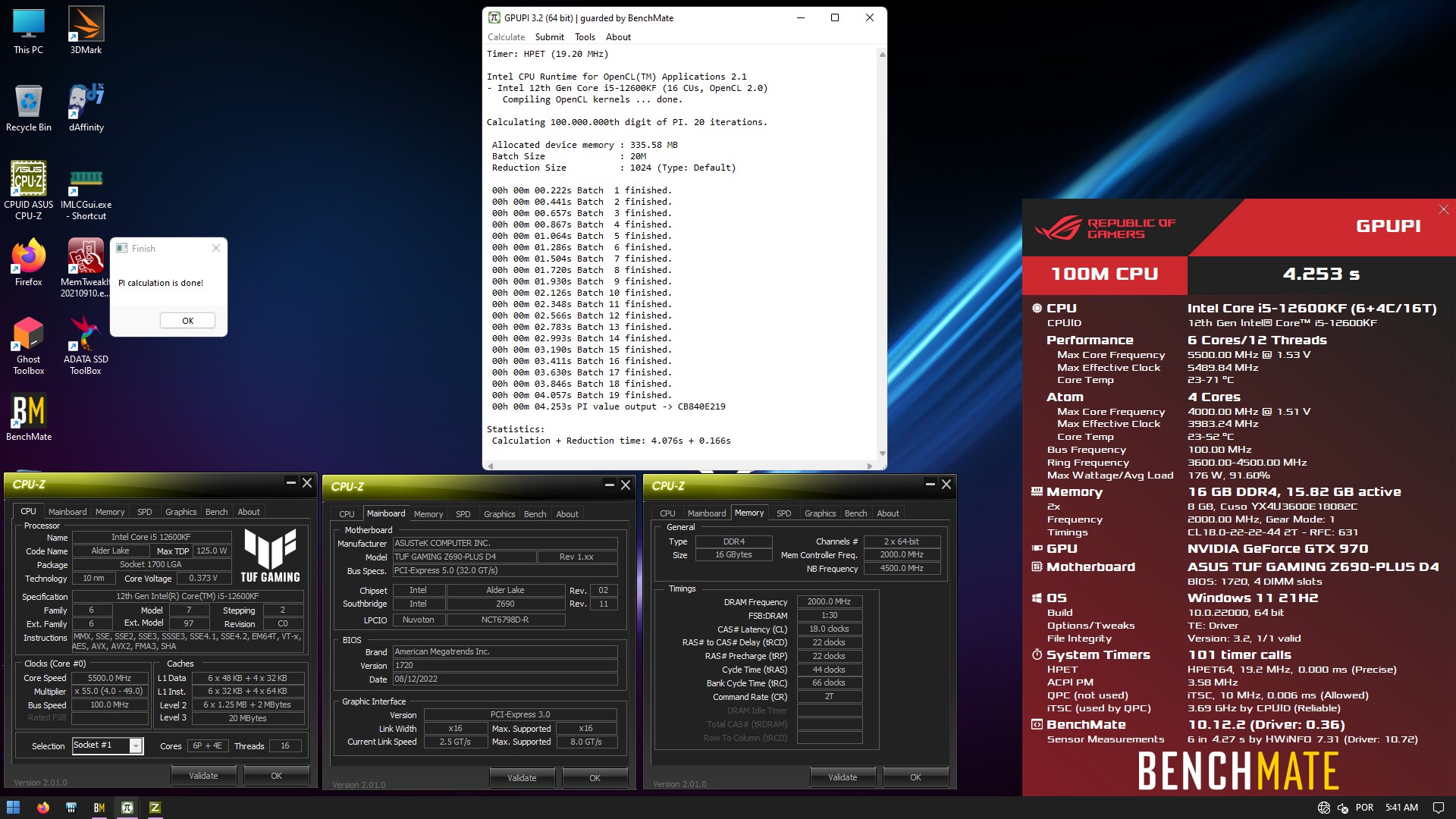Open Ghost Toolbox desktop icon
1456x819 pixels.
click(28, 346)
